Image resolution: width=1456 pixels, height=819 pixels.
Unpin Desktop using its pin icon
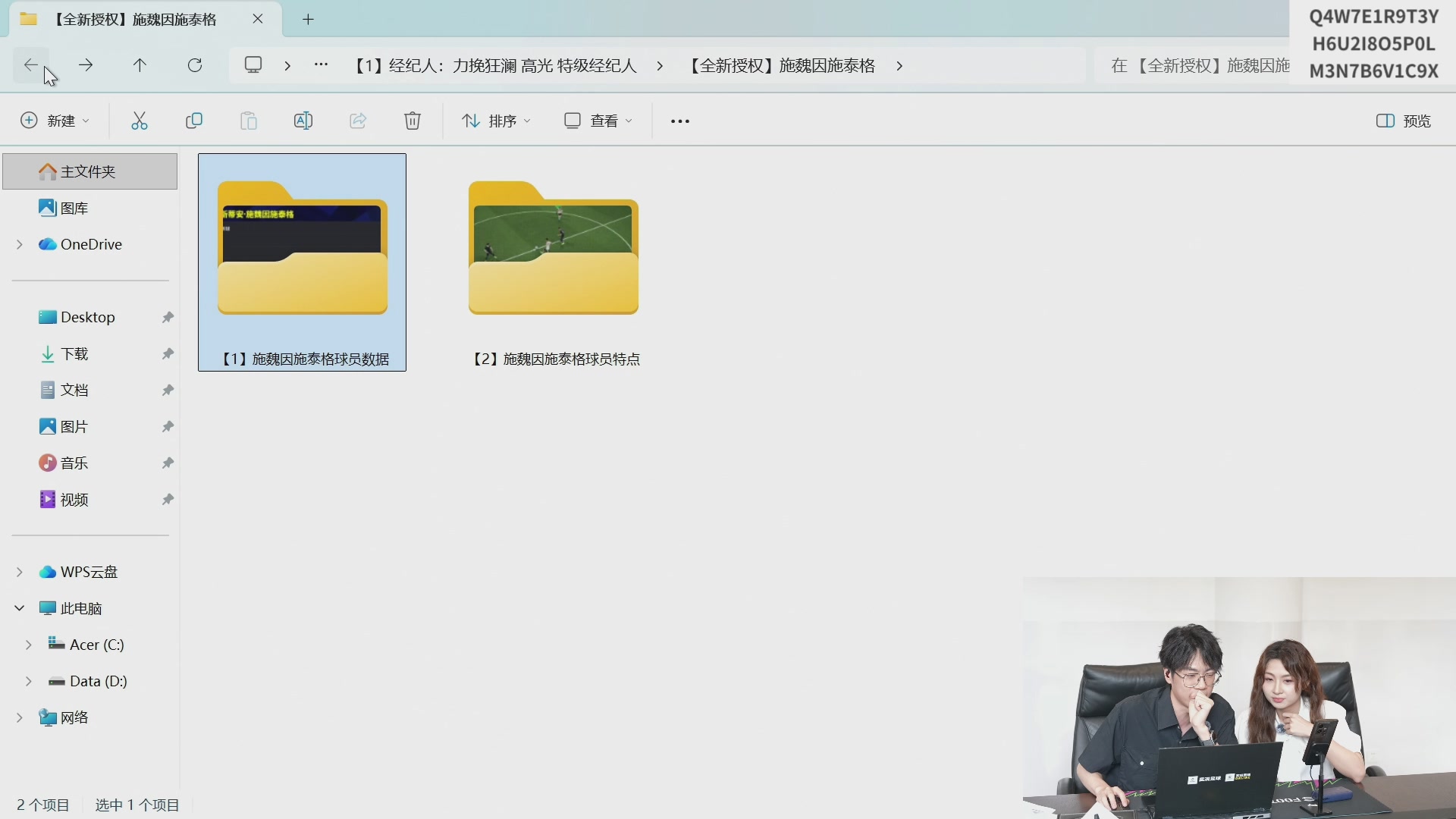click(x=168, y=317)
